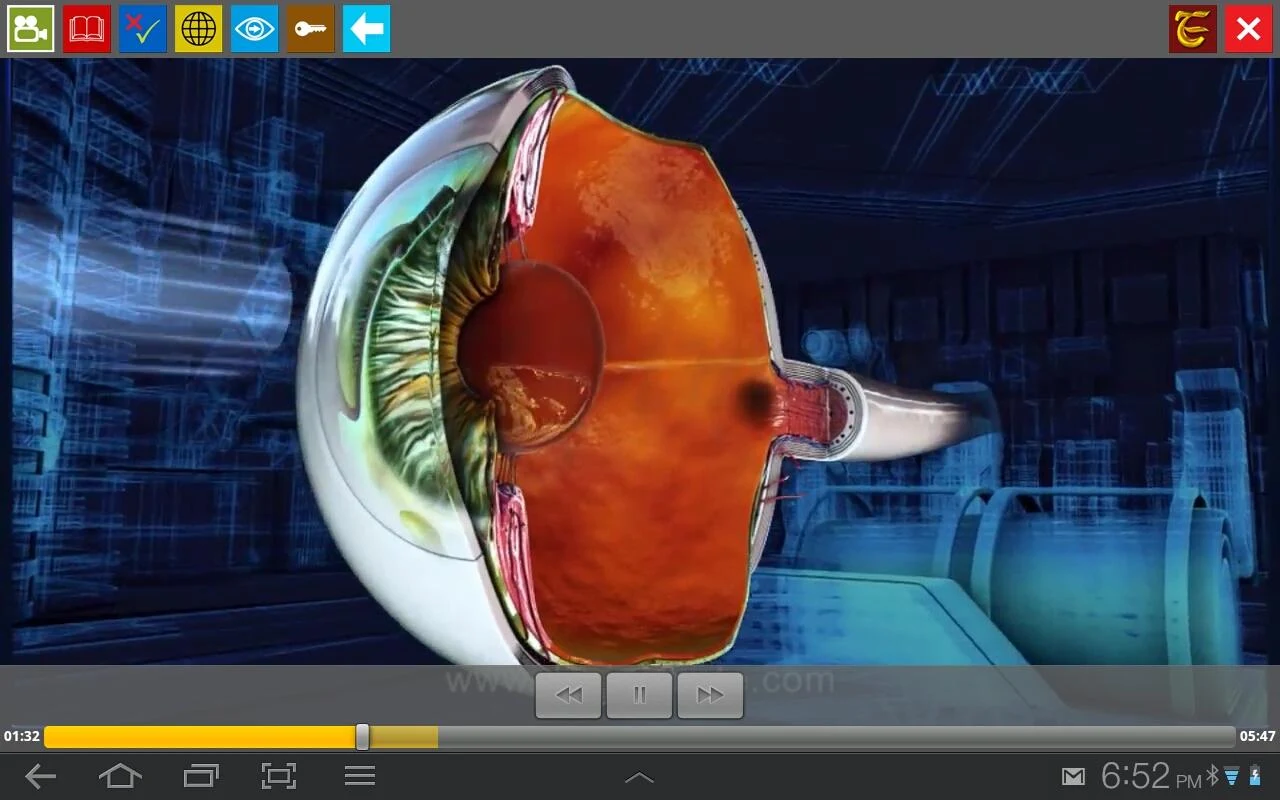Rewind the video

tap(568, 695)
